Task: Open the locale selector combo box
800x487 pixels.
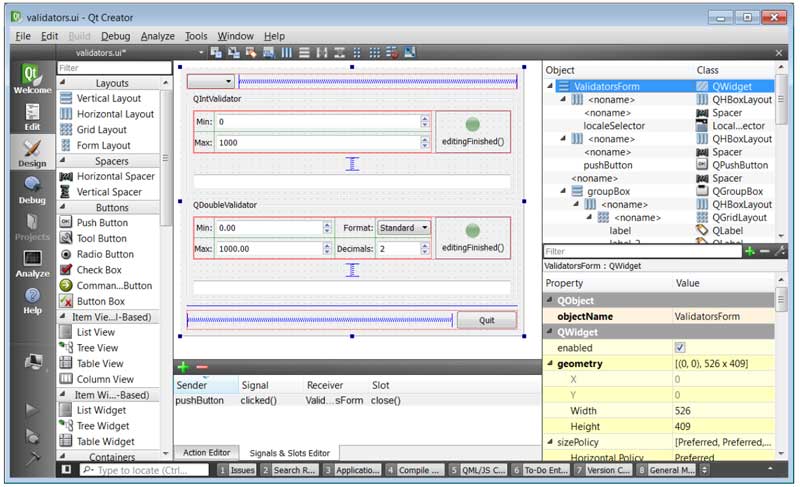Action: 211,81
